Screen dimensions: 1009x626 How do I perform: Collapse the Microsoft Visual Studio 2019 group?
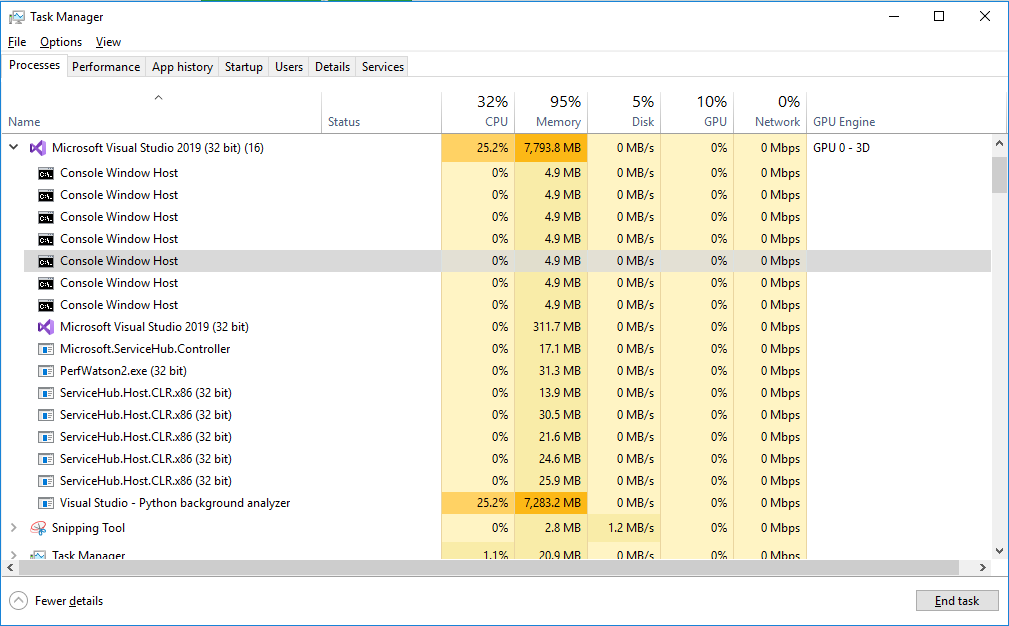pos(13,147)
